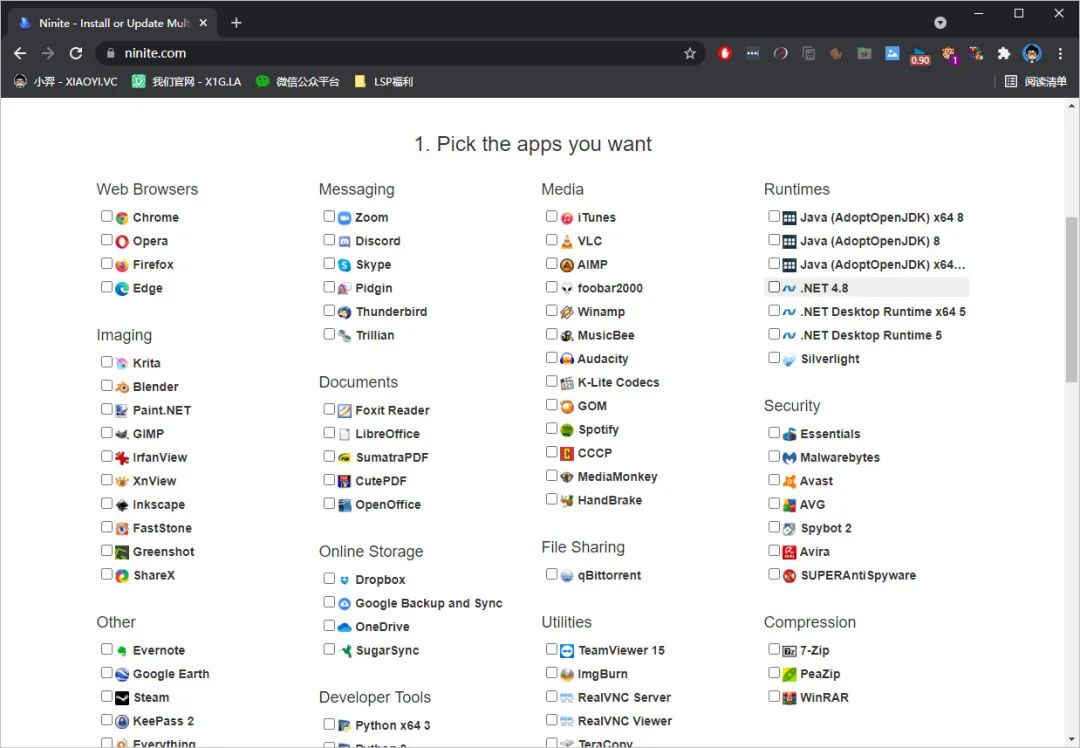Image resolution: width=1080 pixels, height=748 pixels.
Task: Click the Spotify icon in Media list
Action: (567, 430)
